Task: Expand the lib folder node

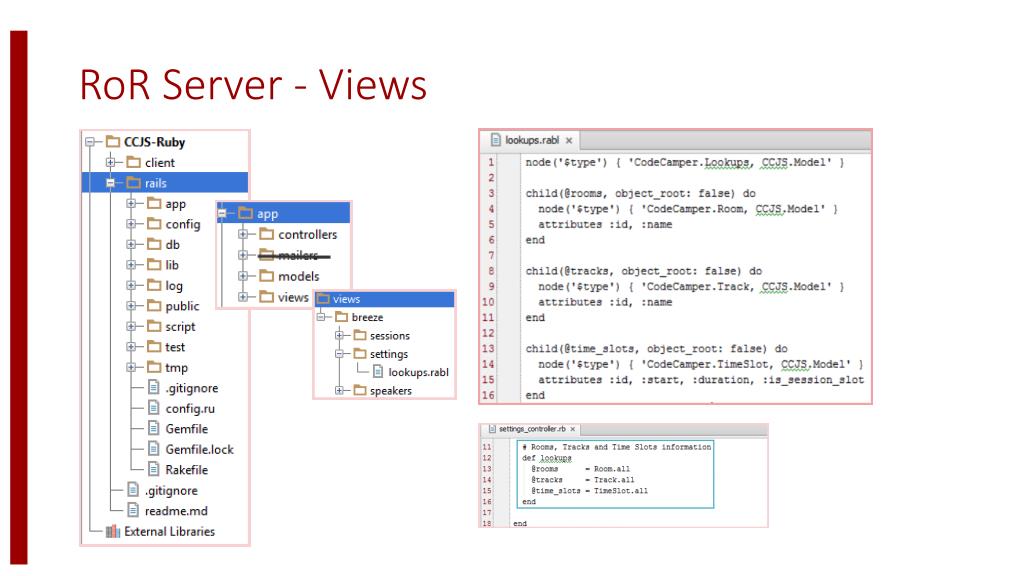Action: [131, 264]
